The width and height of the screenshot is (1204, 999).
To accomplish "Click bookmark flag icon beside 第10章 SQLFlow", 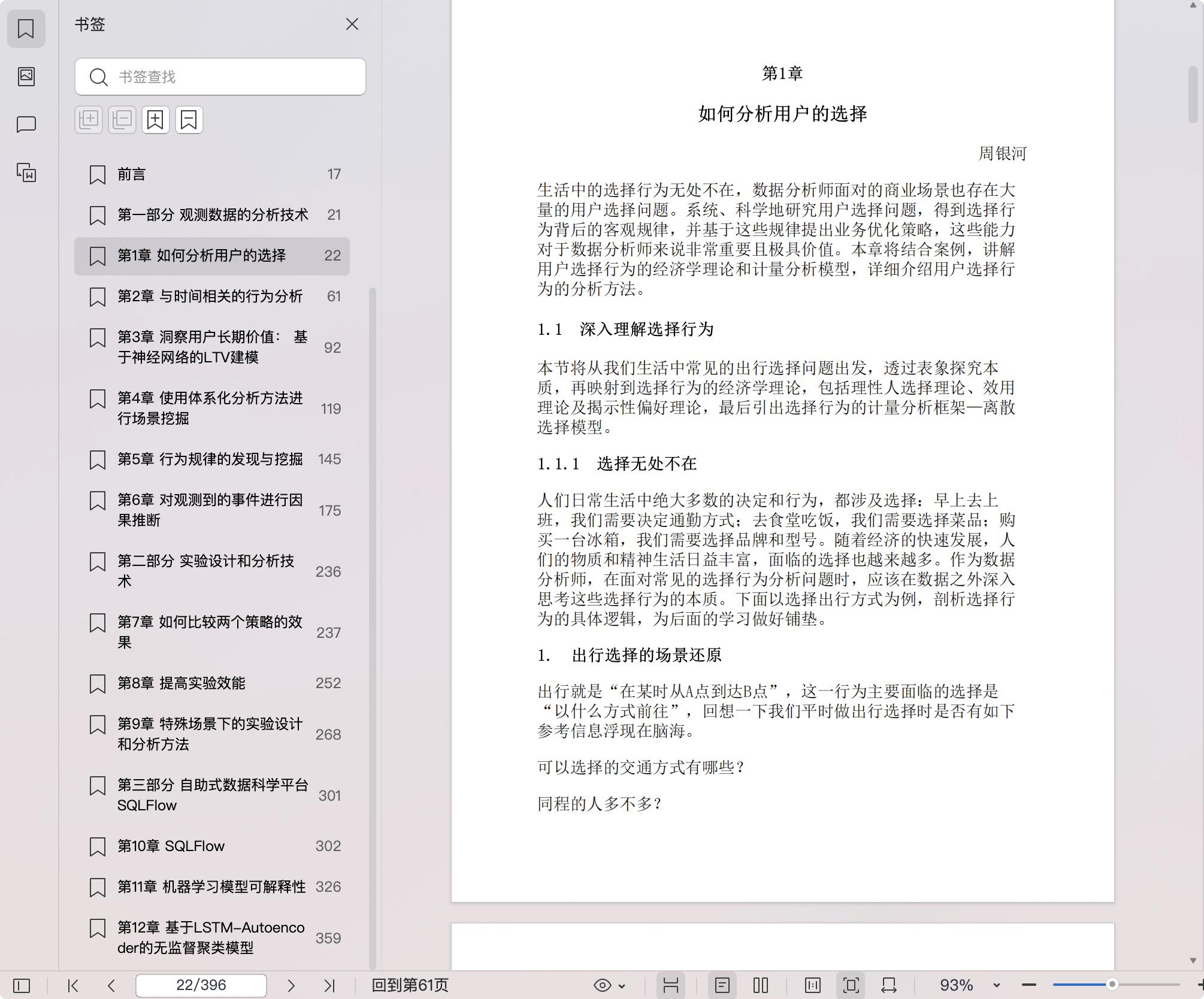I will [x=97, y=847].
